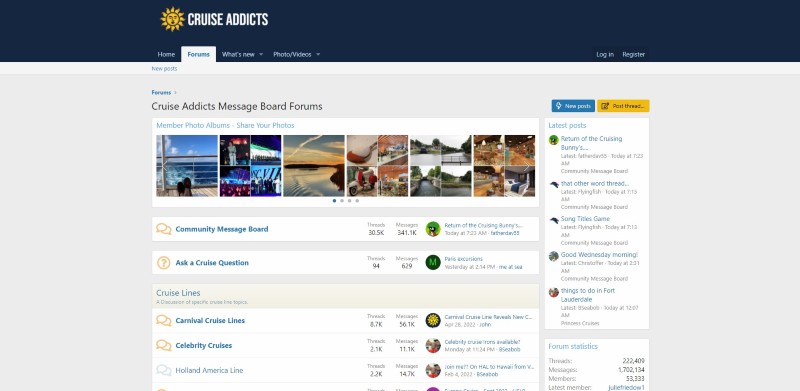Click the Forums breadcrumb link
Image resolution: width=800 pixels, height=391 pixels.
[x=161, y=92]
